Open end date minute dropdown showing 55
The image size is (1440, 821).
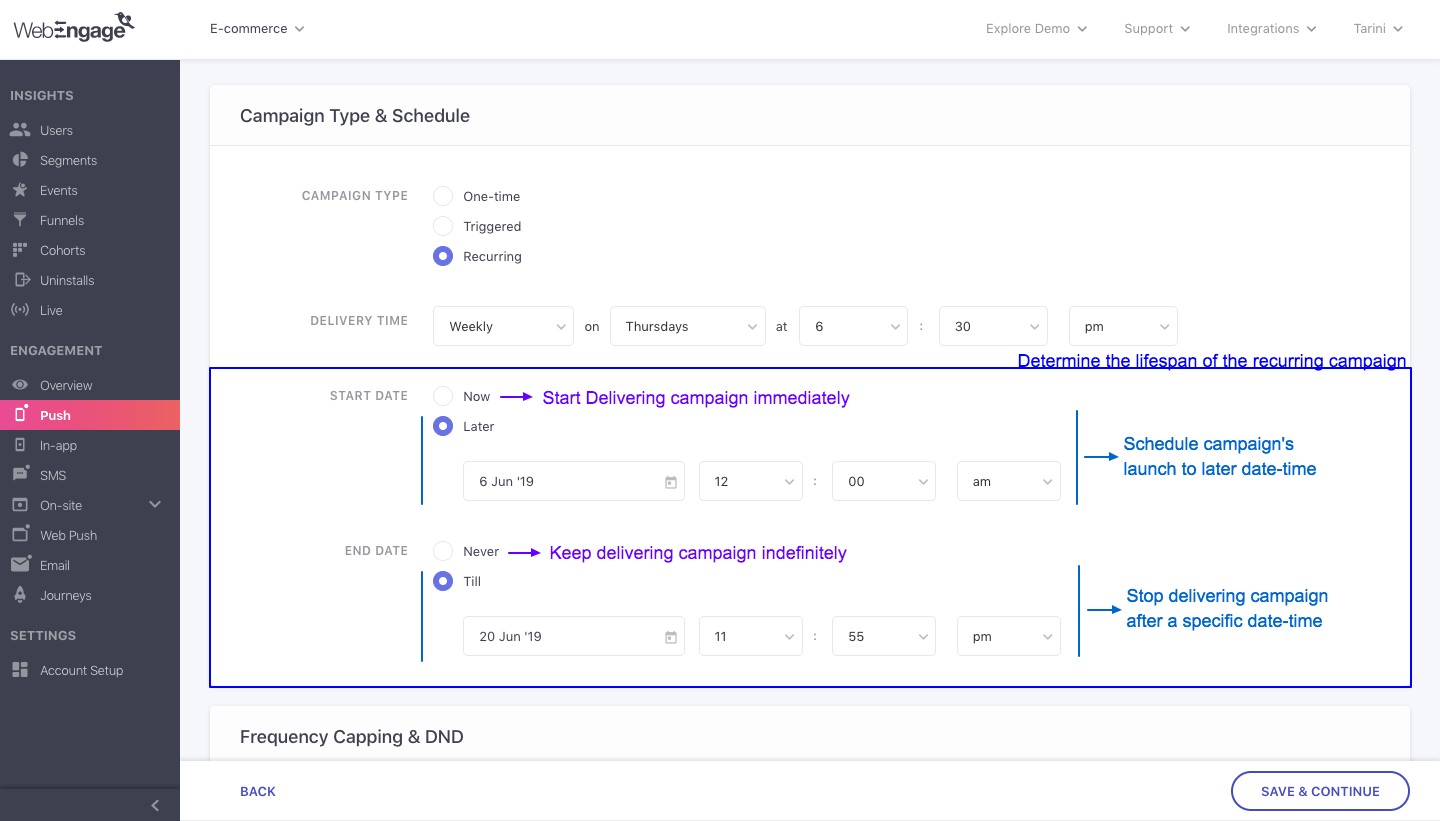tap(884, 636)
